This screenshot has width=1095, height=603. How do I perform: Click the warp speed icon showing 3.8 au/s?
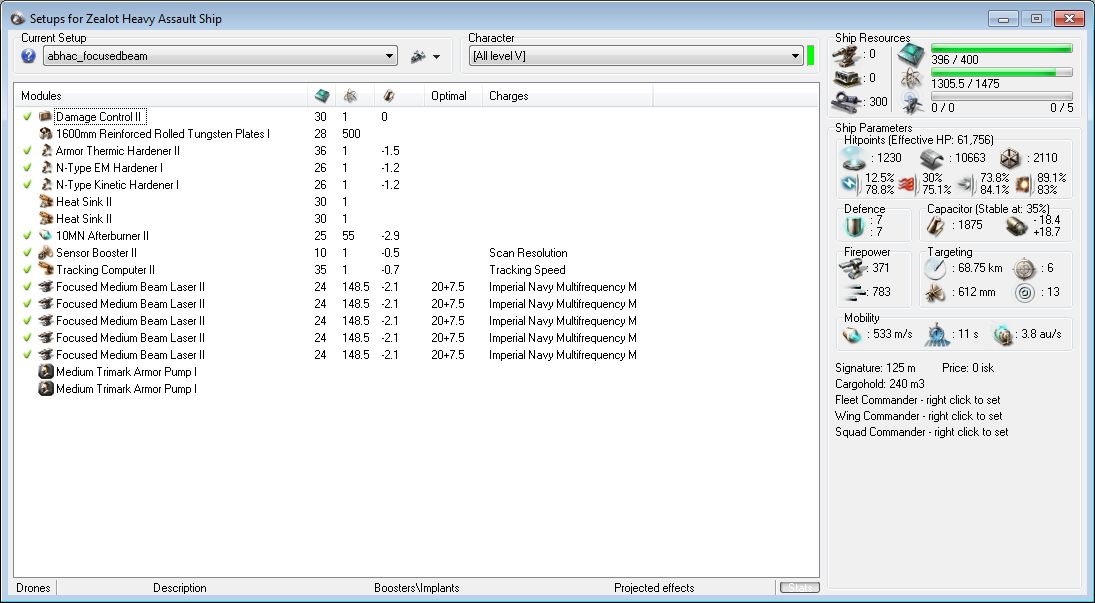point(1003,335)
